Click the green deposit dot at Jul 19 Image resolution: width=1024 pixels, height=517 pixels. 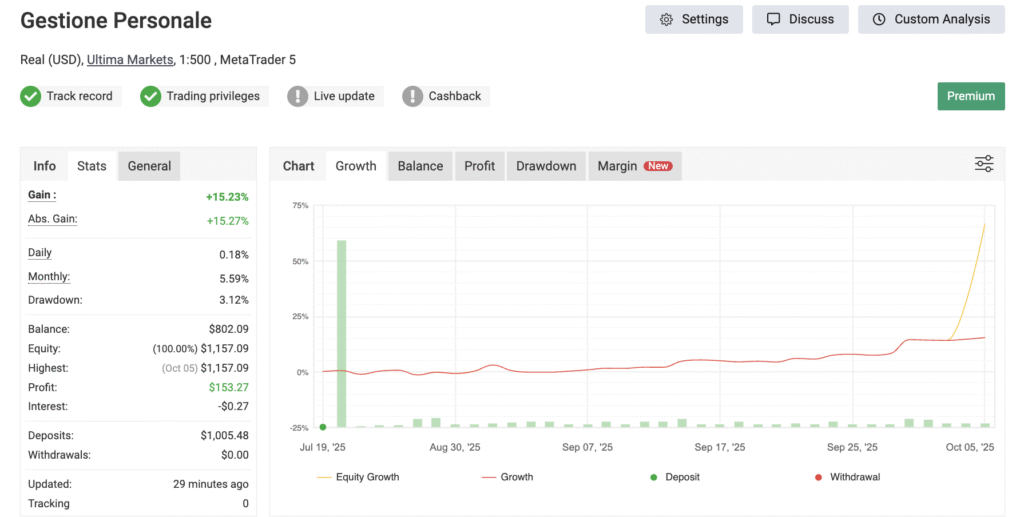[322, 427]
